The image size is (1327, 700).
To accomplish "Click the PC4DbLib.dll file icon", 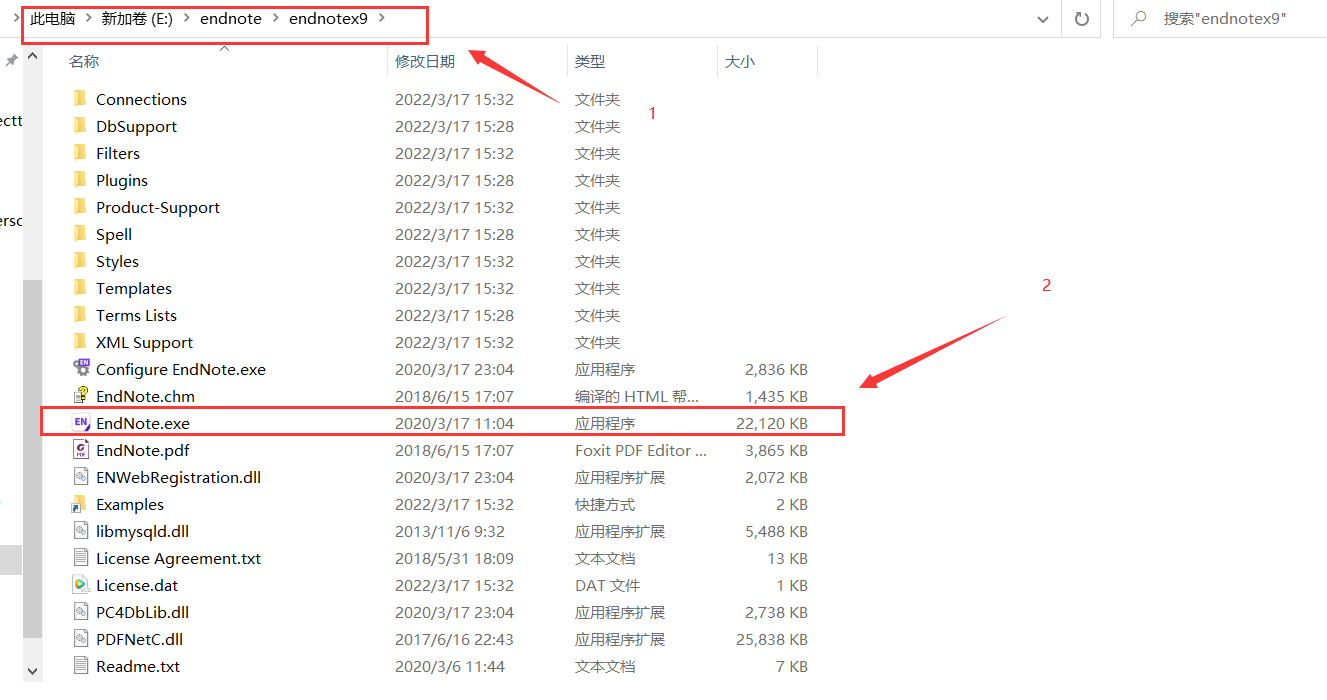I will [x=81, y=612].
